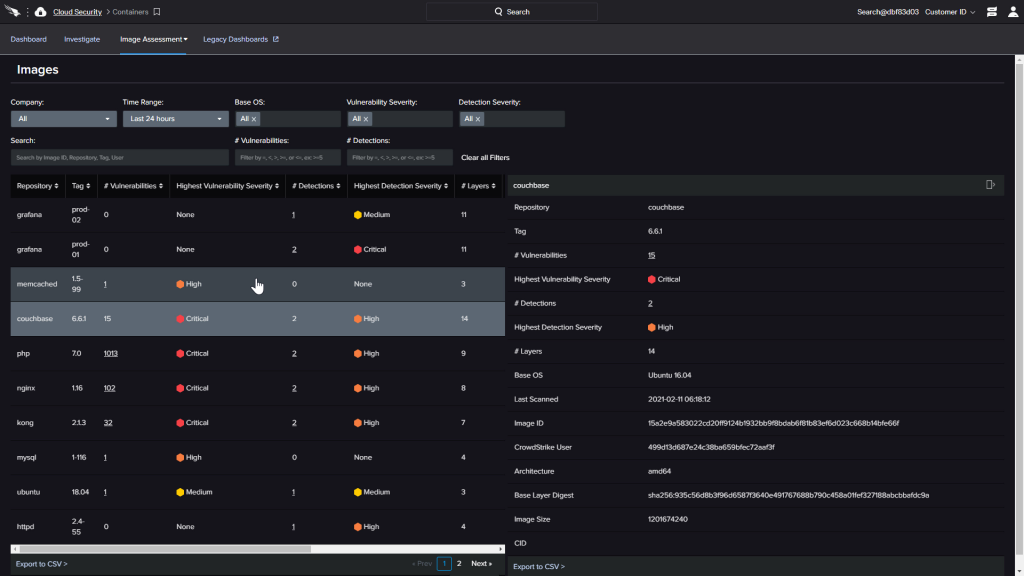The image size is (1024, 576).
Task: Open the 1013 vulnerabilities link for php
Action: [x=110, y=353]
